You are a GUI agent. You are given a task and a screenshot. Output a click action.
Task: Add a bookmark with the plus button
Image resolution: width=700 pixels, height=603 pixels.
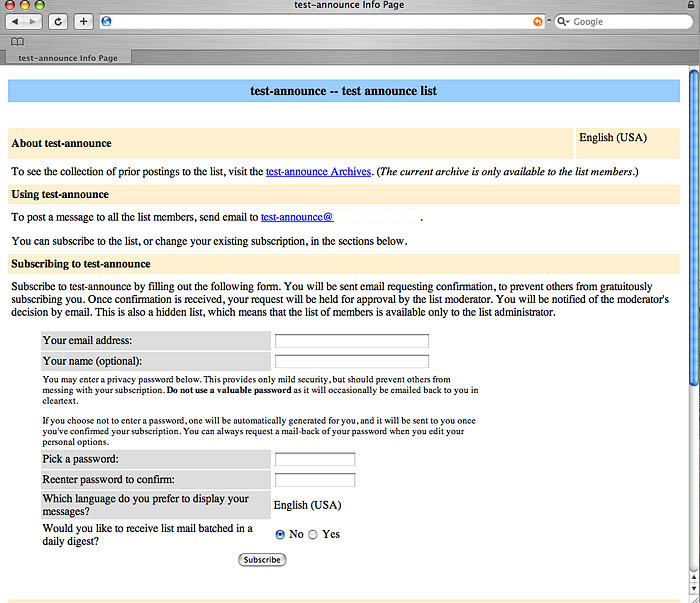pyautogui.click(x=83, y=21)
